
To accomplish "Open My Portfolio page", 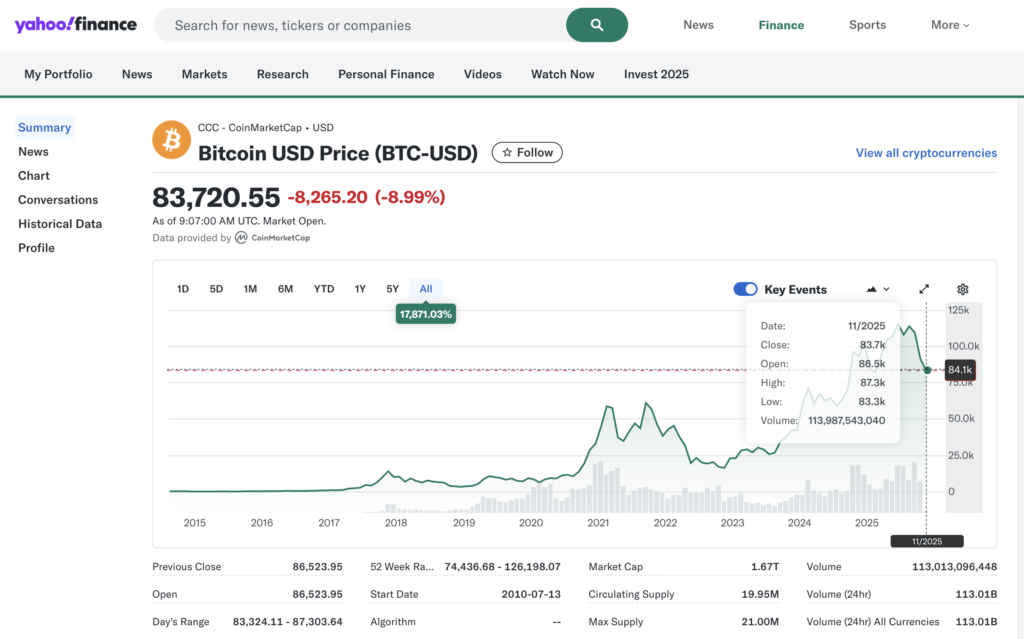I will (58, 74).
